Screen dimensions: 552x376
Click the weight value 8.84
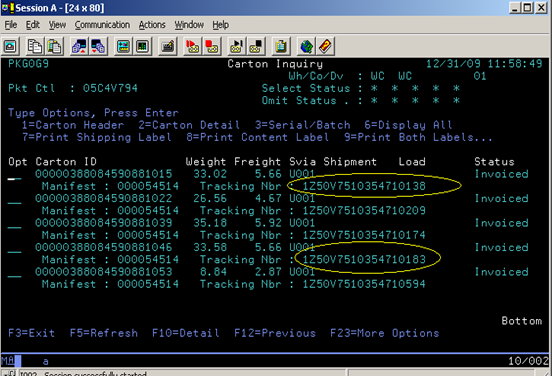click(x=213, y=272)
